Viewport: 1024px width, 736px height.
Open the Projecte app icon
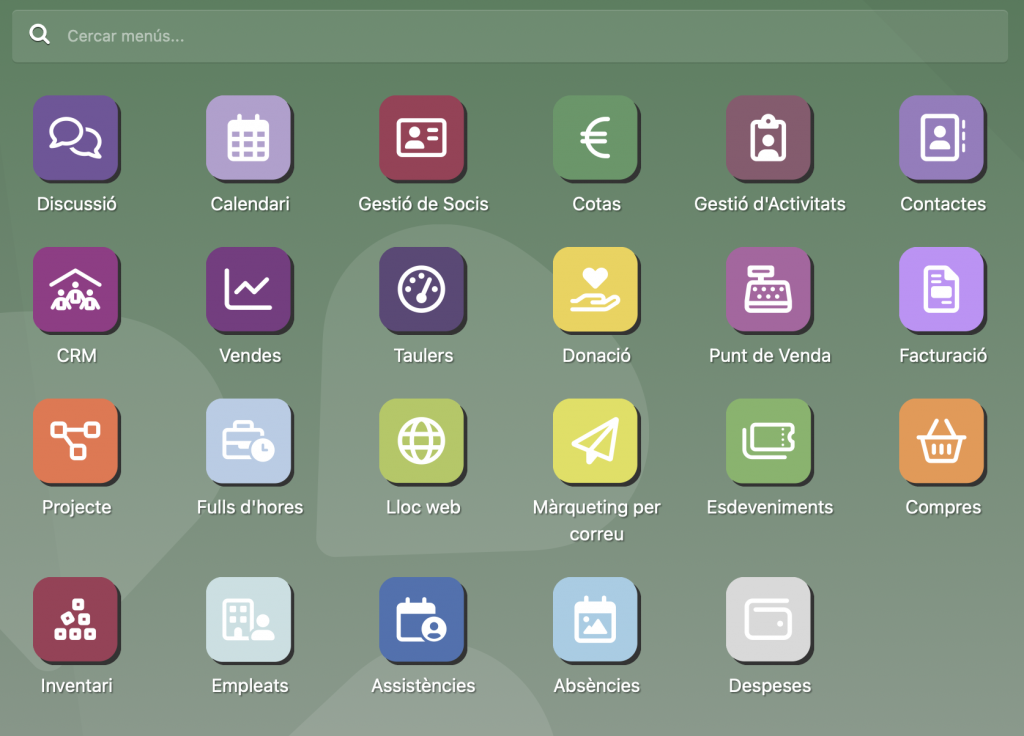[76, 442]
